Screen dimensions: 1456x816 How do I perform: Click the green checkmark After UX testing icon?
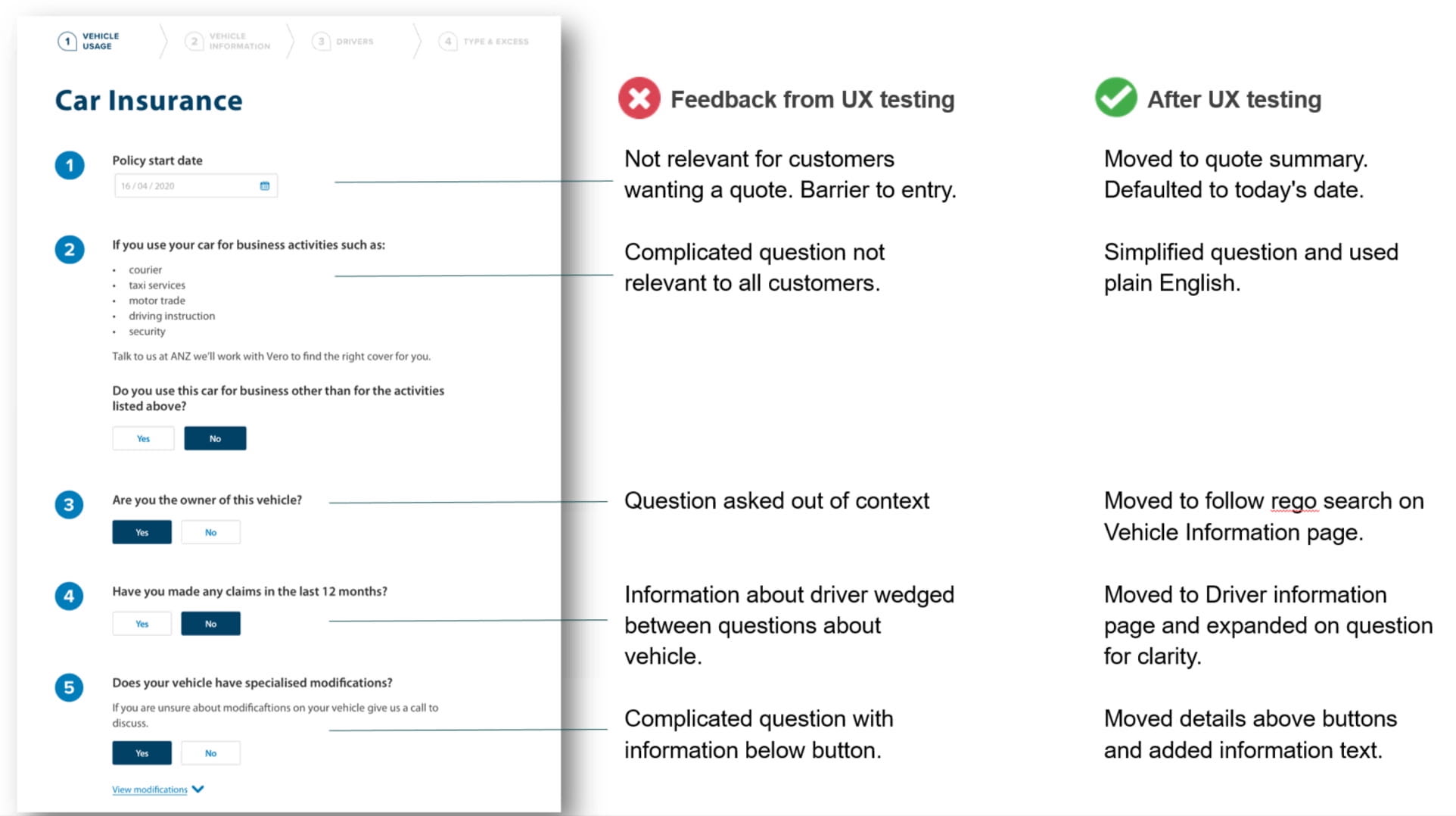[x=1115, y=98]
